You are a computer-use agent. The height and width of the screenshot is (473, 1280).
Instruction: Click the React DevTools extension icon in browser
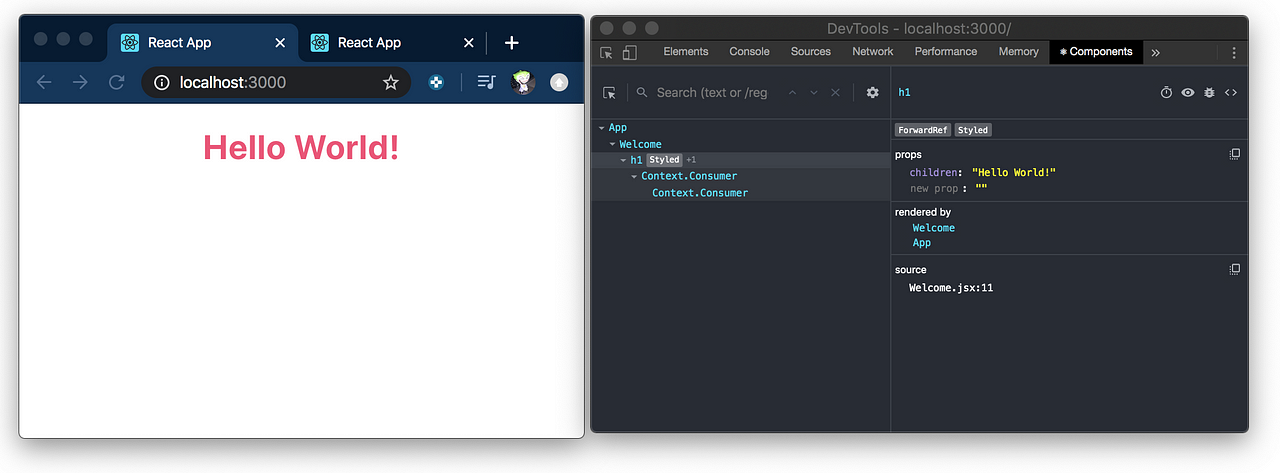click(436, 83)
